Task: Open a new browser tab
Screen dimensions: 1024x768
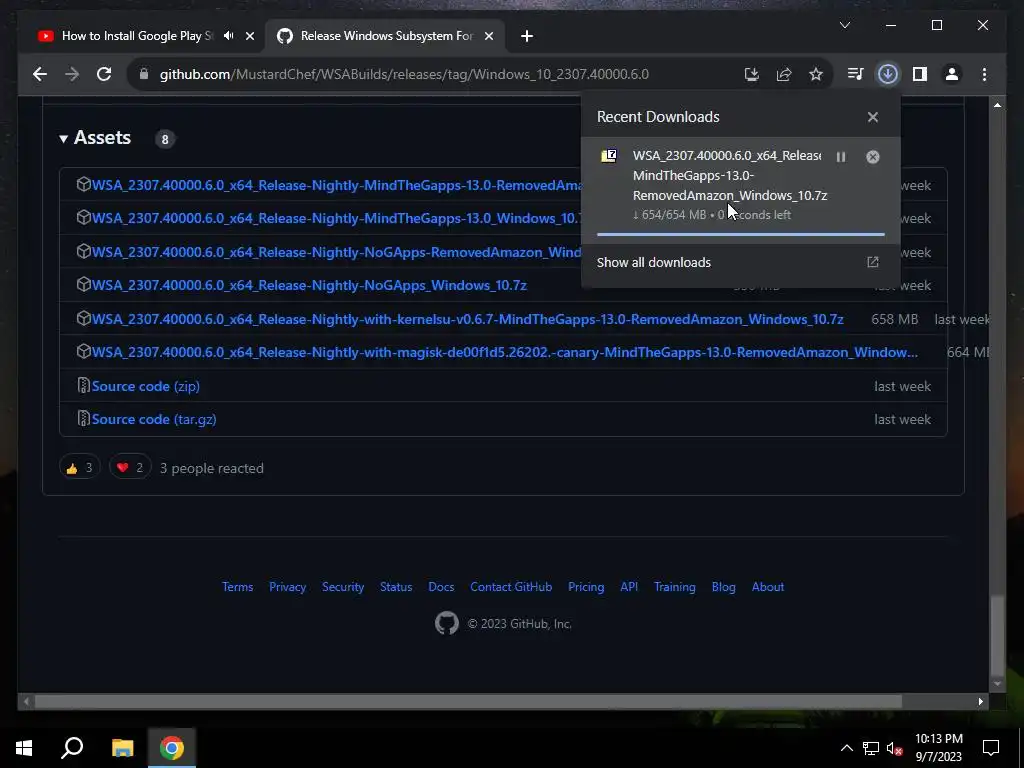Action: [x=527, y=36]
